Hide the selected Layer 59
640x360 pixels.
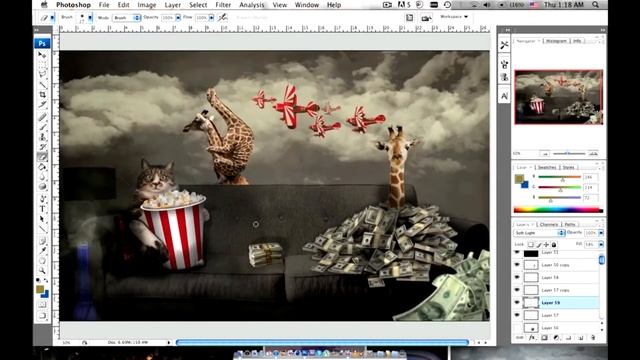pyautogui.click(x=517, y=302)
